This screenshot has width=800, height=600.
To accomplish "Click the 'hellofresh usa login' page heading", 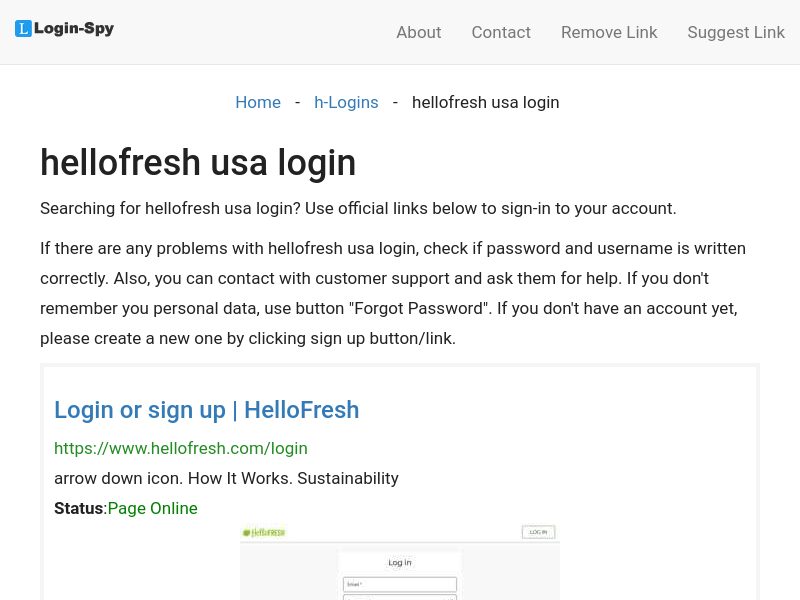I will pyautogui.click(x=198, y=163).
